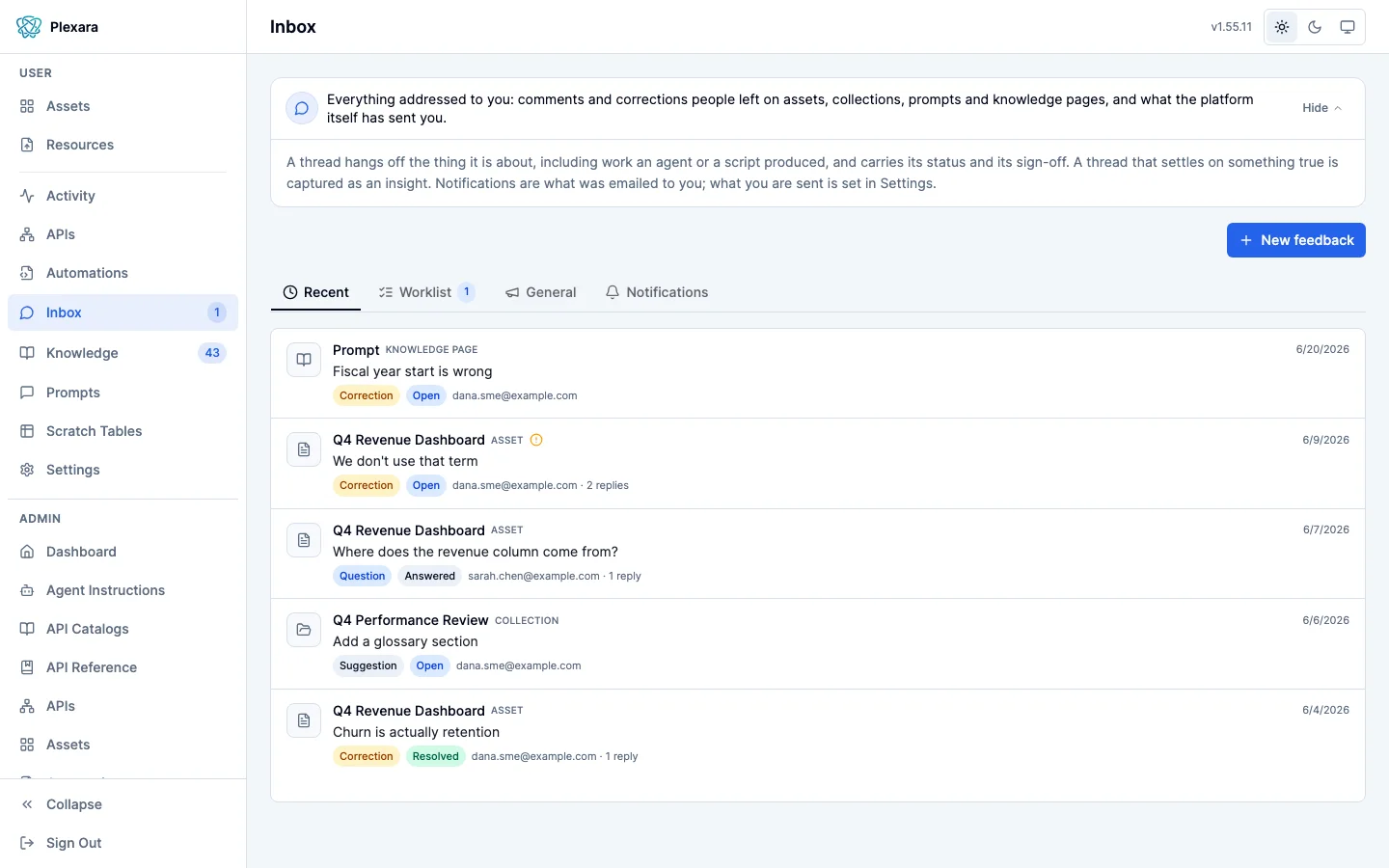The image size is (1389, 868).
Task: Click the Activity pulse icon
Action: 27,196
